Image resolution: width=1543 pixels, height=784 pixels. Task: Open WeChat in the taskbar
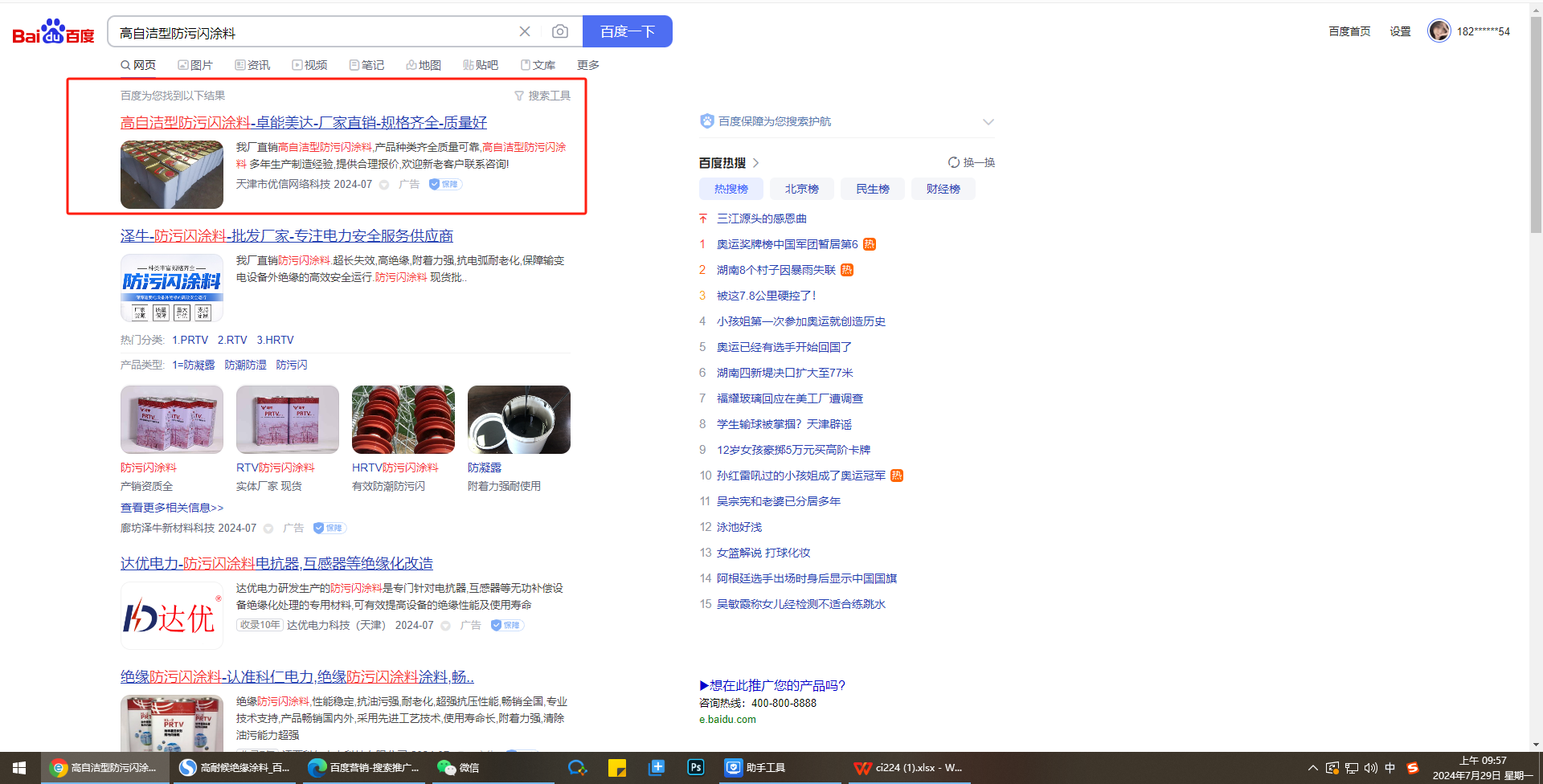click(x=458, y=767)
